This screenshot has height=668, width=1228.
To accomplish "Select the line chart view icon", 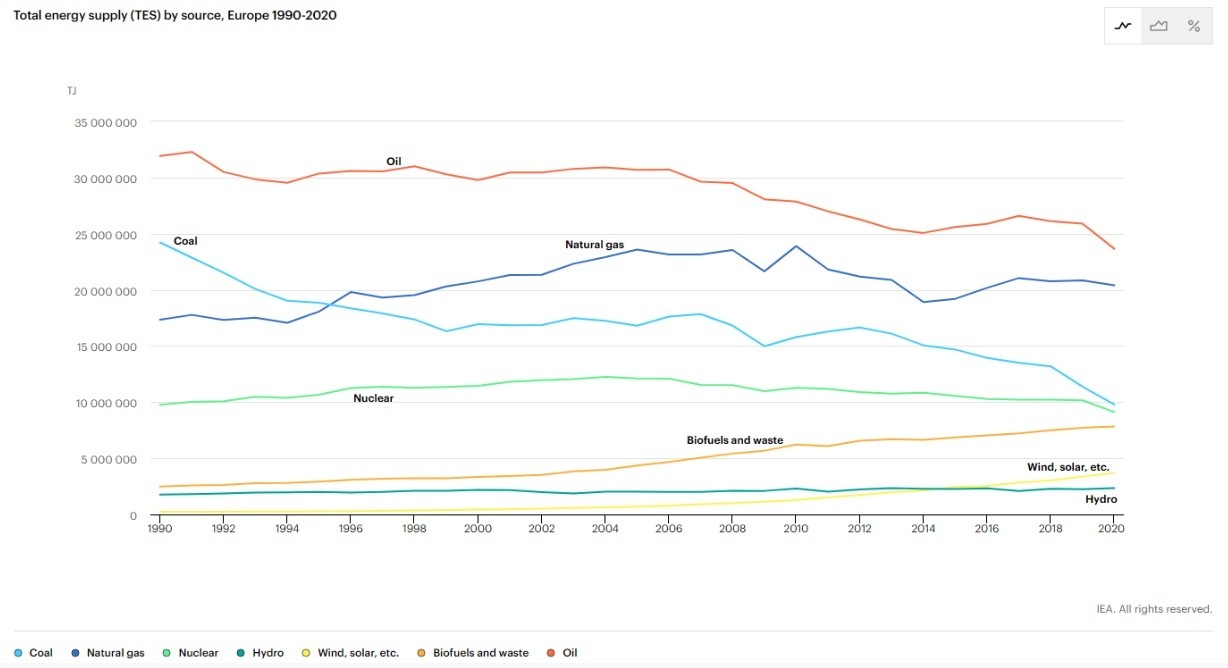I will coord(1122,25).
